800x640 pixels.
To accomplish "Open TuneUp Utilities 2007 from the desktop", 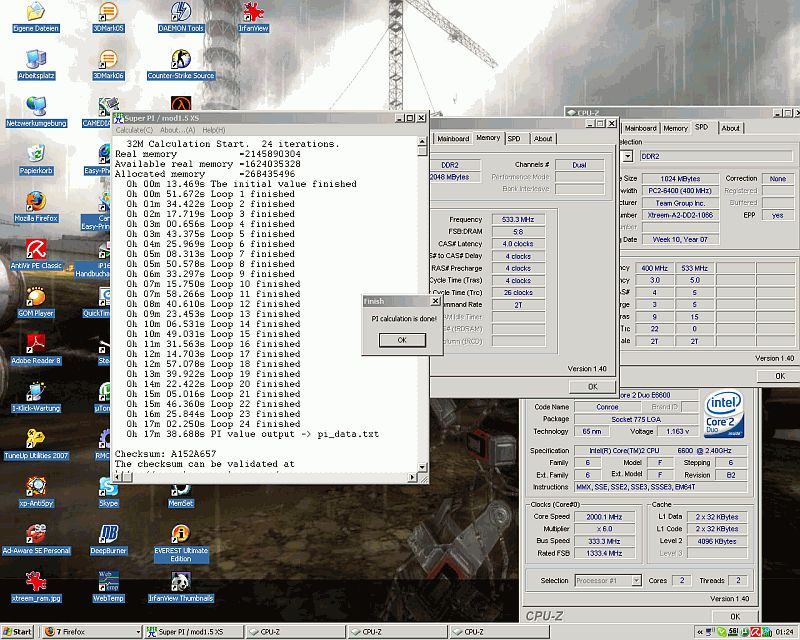I will [36, 444].
